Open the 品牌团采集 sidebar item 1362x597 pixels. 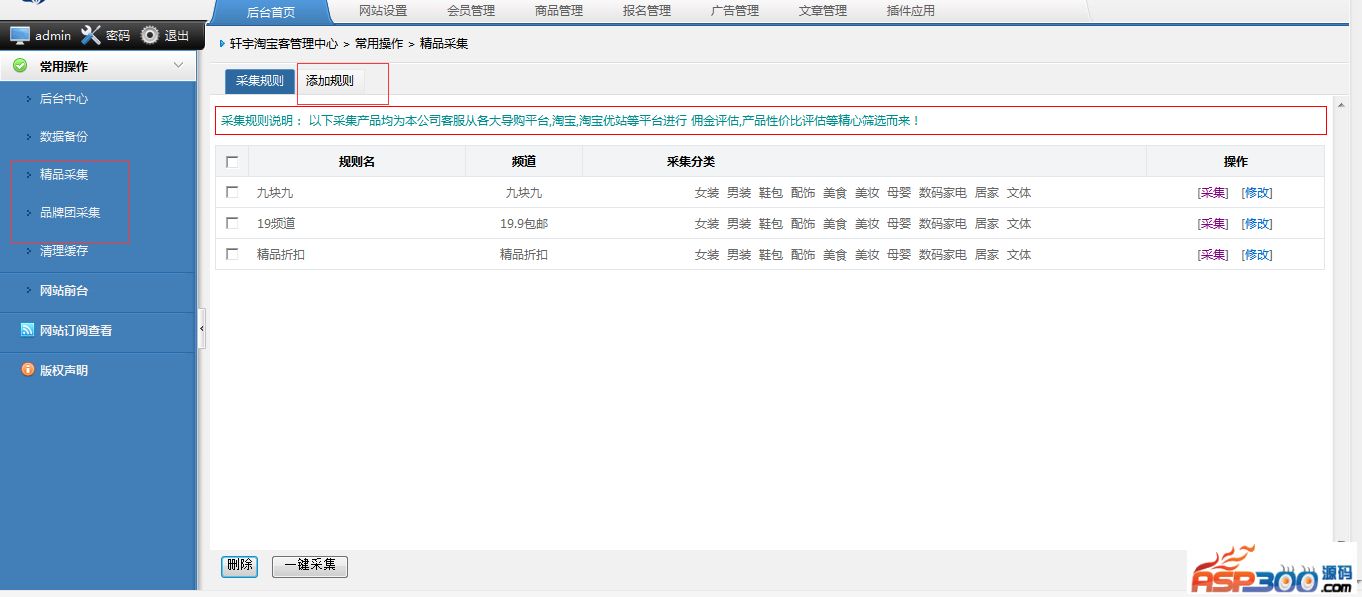click(x=70, y=213)
